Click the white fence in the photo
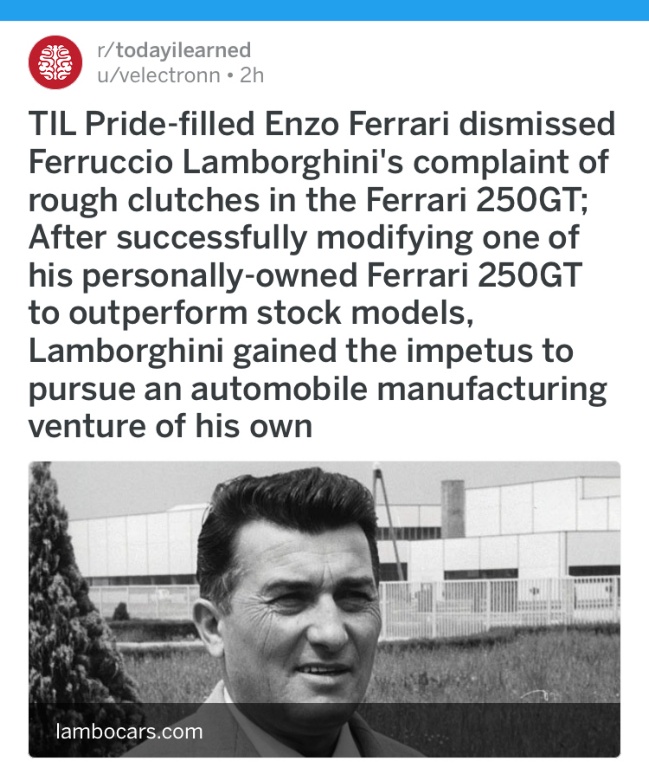 point(500,607)
